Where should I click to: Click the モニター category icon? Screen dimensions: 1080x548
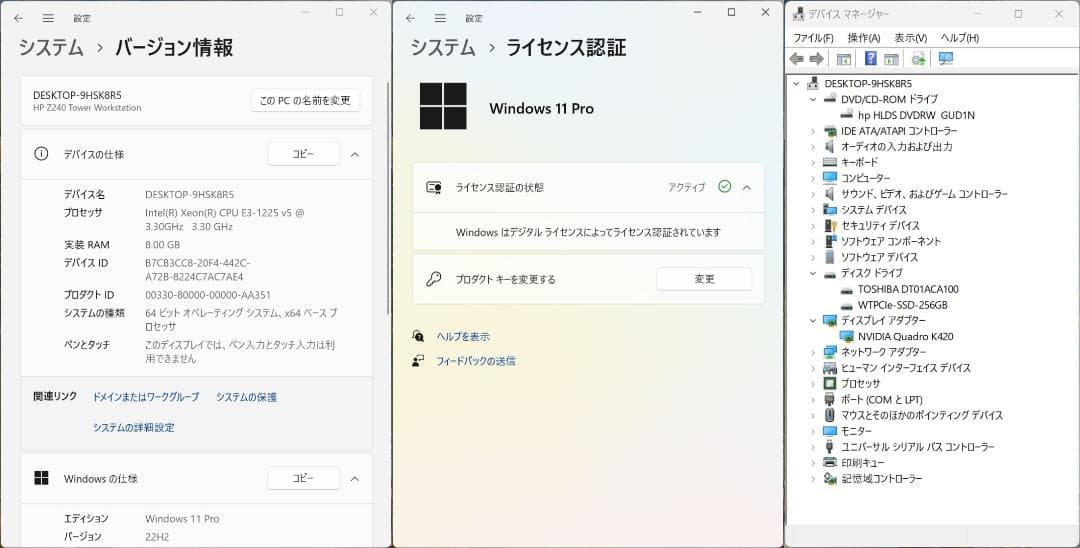830,431
